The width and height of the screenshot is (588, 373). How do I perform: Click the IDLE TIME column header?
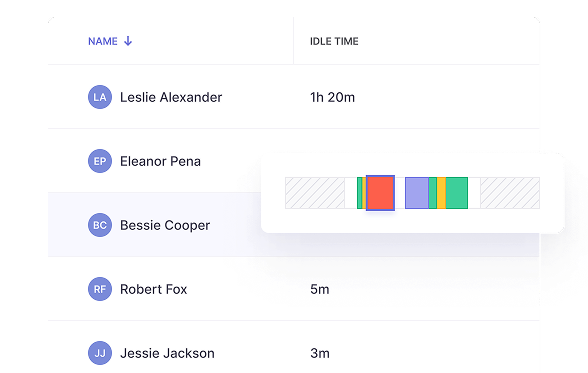(334, 41)
